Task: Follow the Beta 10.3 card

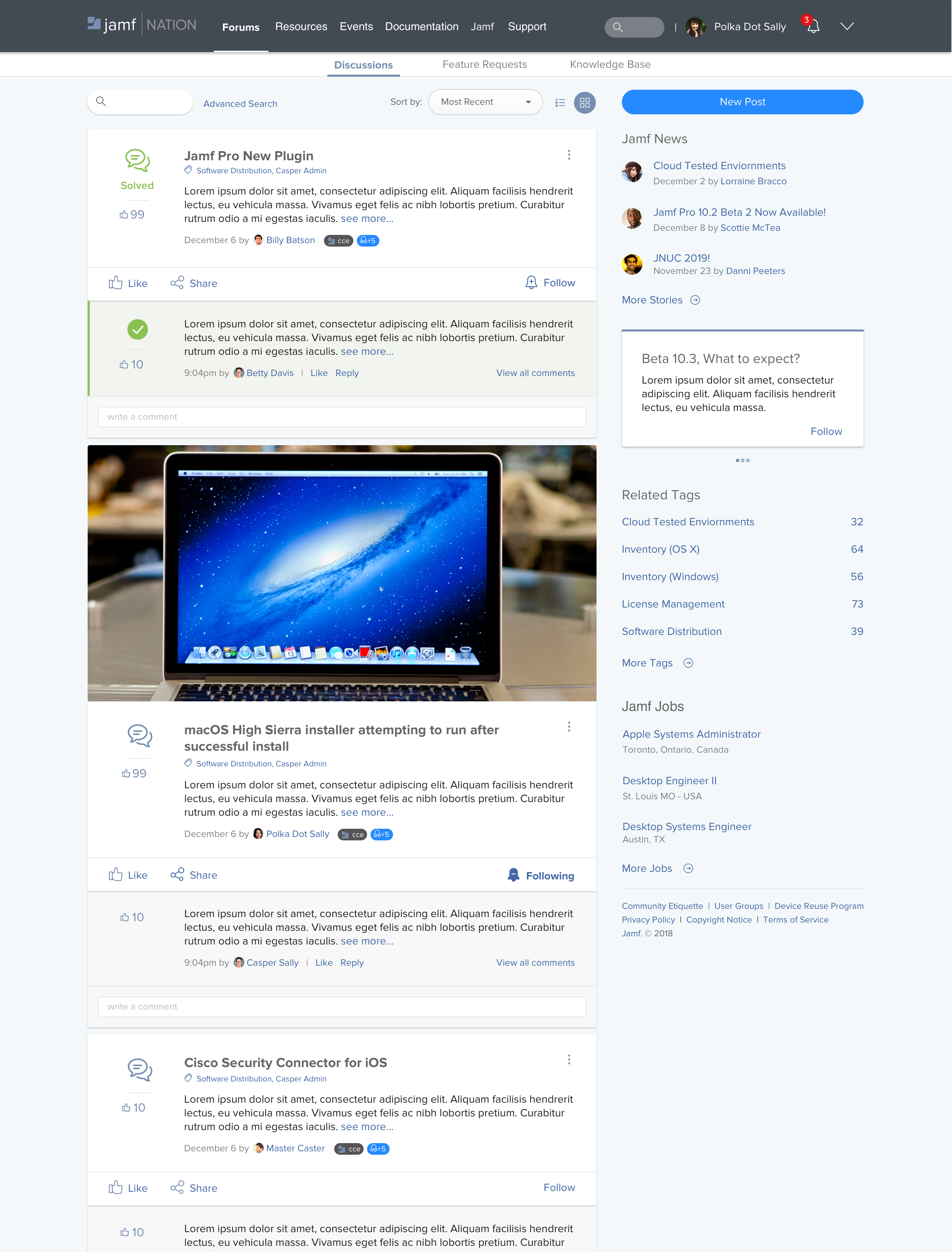Action: coord(826,431)
